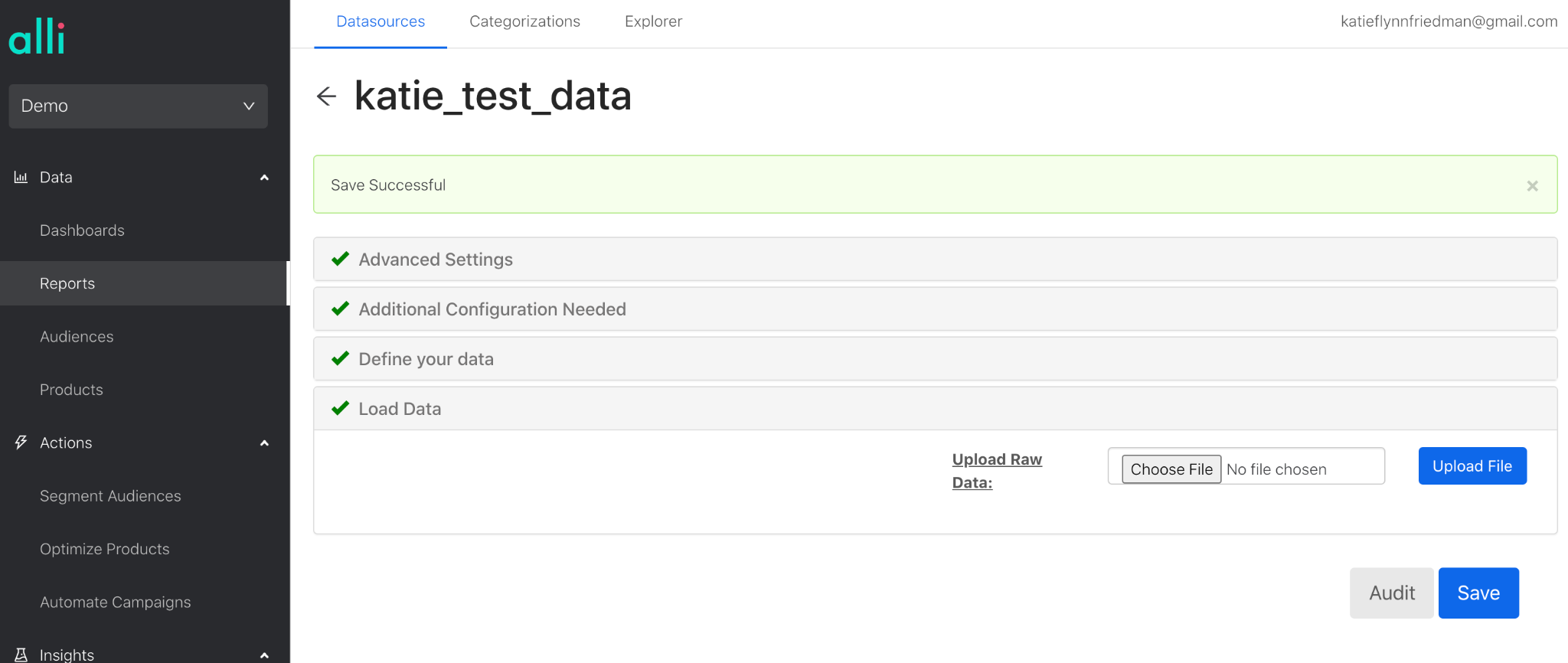Image resolution: width=1568 pixels, height=663 pixels.
Task: Click the alli logo
Action: pyautogui.click(x=37, y=37)
